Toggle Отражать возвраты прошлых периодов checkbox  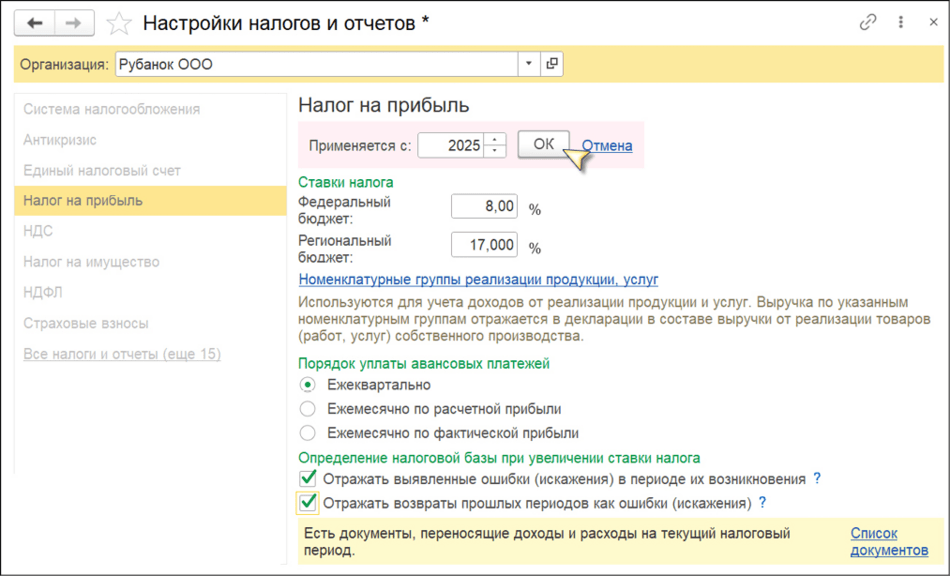click(x=308, y=503)
